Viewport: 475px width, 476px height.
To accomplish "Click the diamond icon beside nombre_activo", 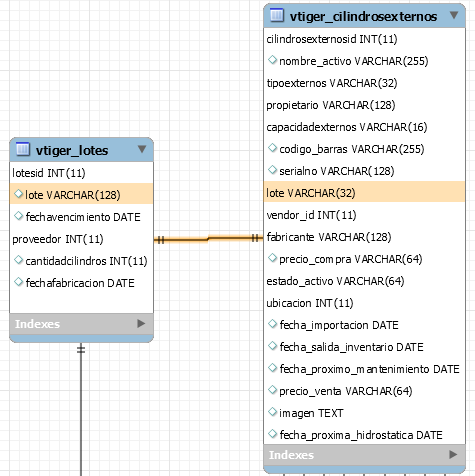I will coord(272,60).
